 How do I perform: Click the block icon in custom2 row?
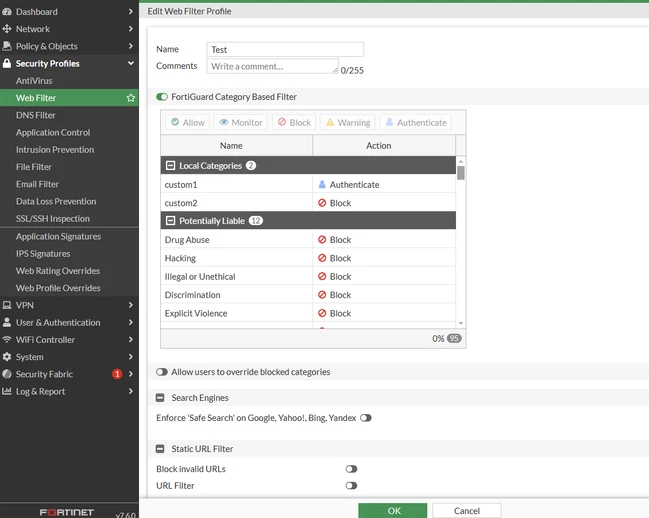(322, 203)
